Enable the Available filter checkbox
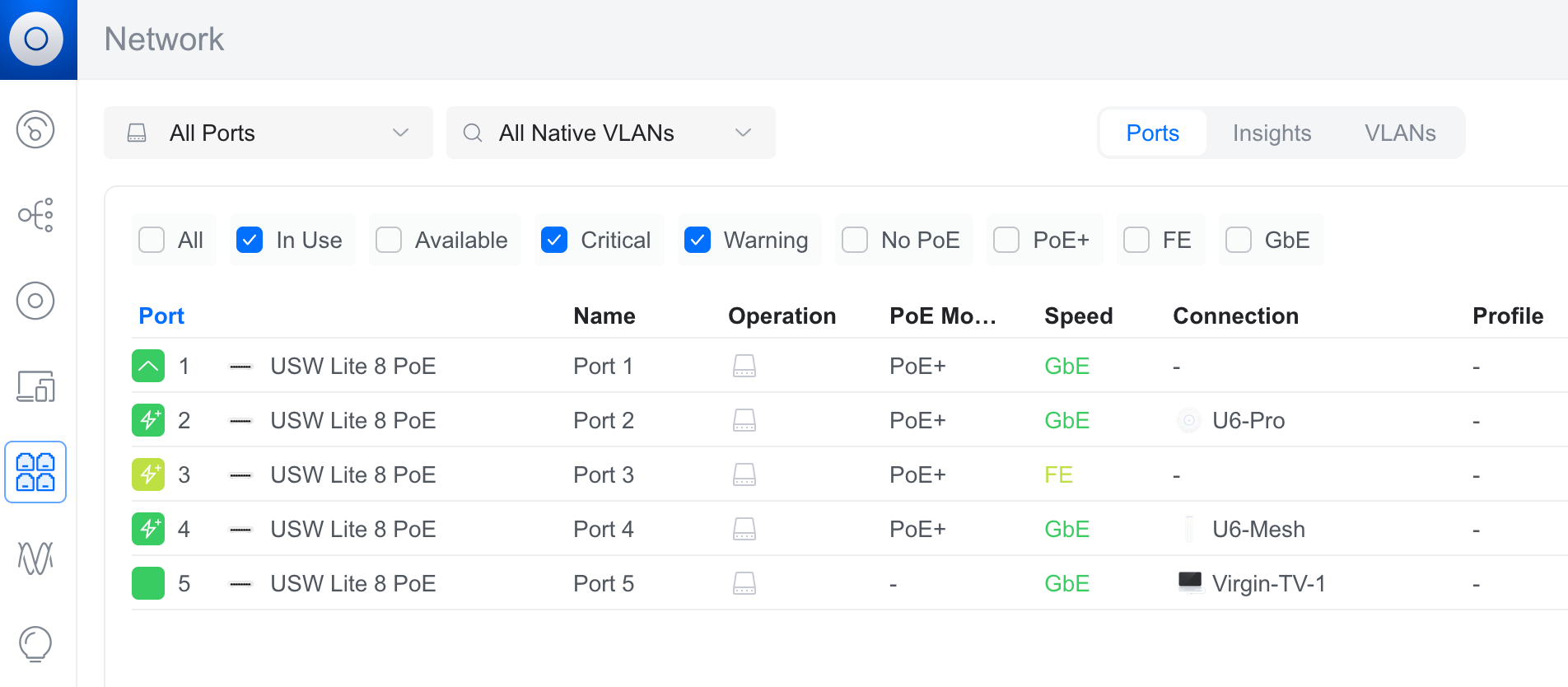 click(x=389, y=240)
